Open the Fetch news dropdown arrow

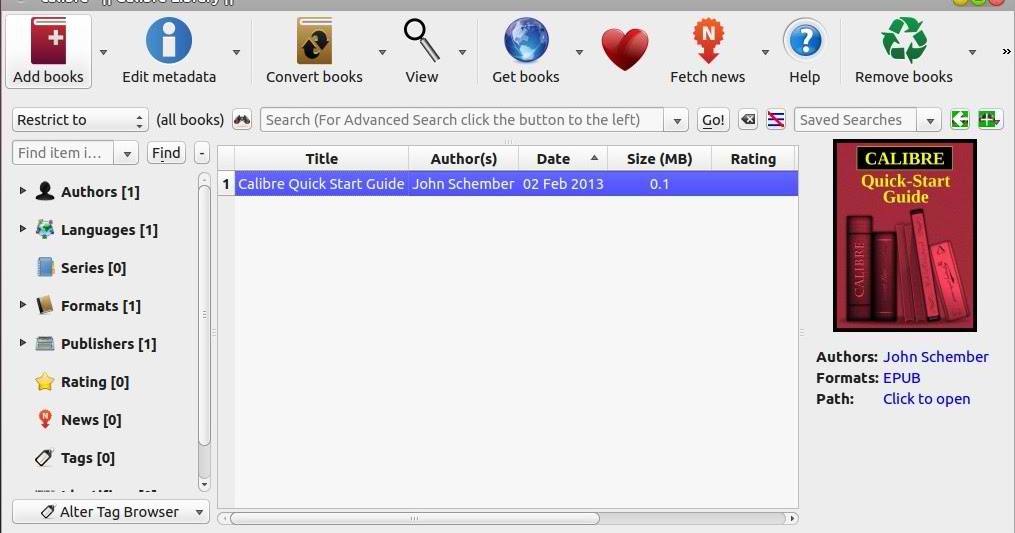point(765,52)
